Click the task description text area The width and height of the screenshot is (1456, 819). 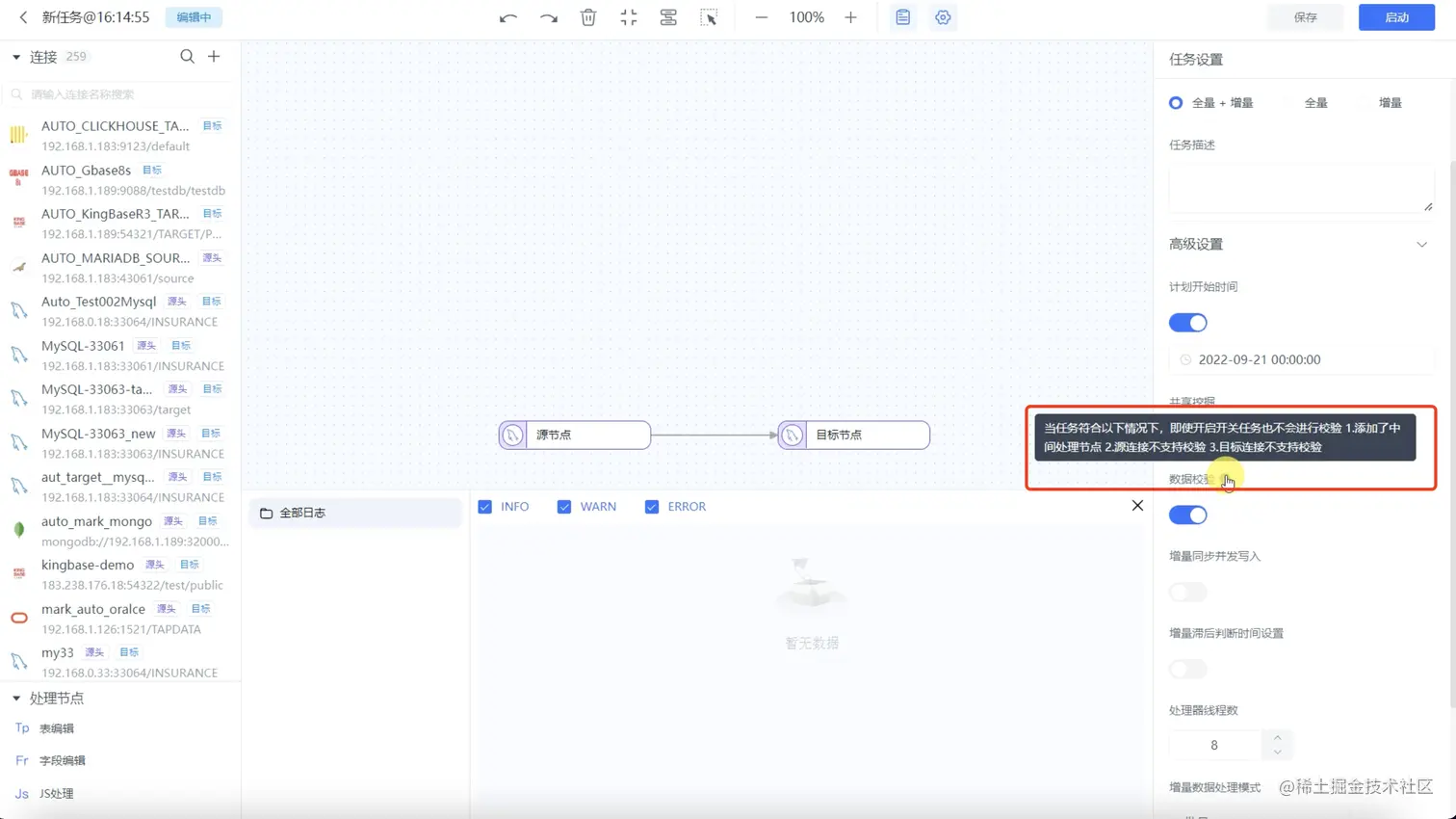[x=1301, y=187]
